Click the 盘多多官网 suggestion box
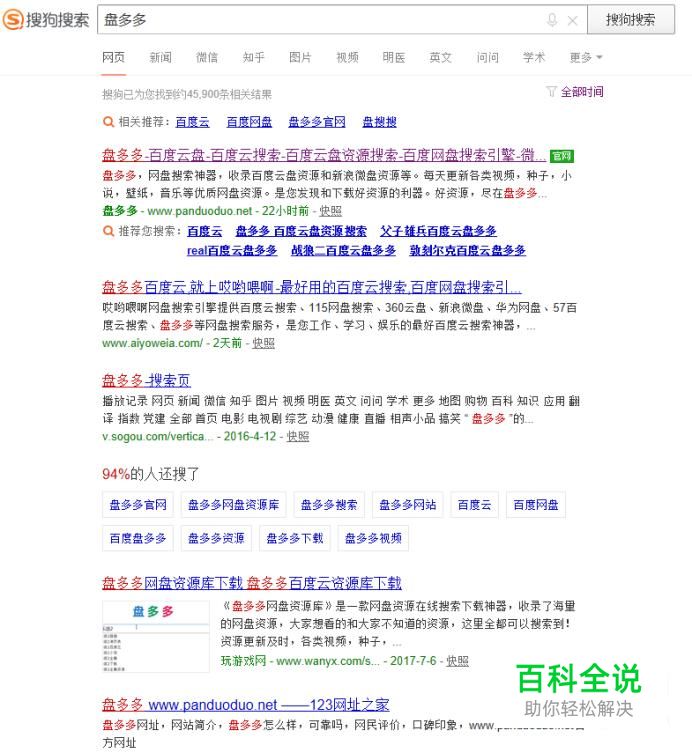 pos(138,505)
